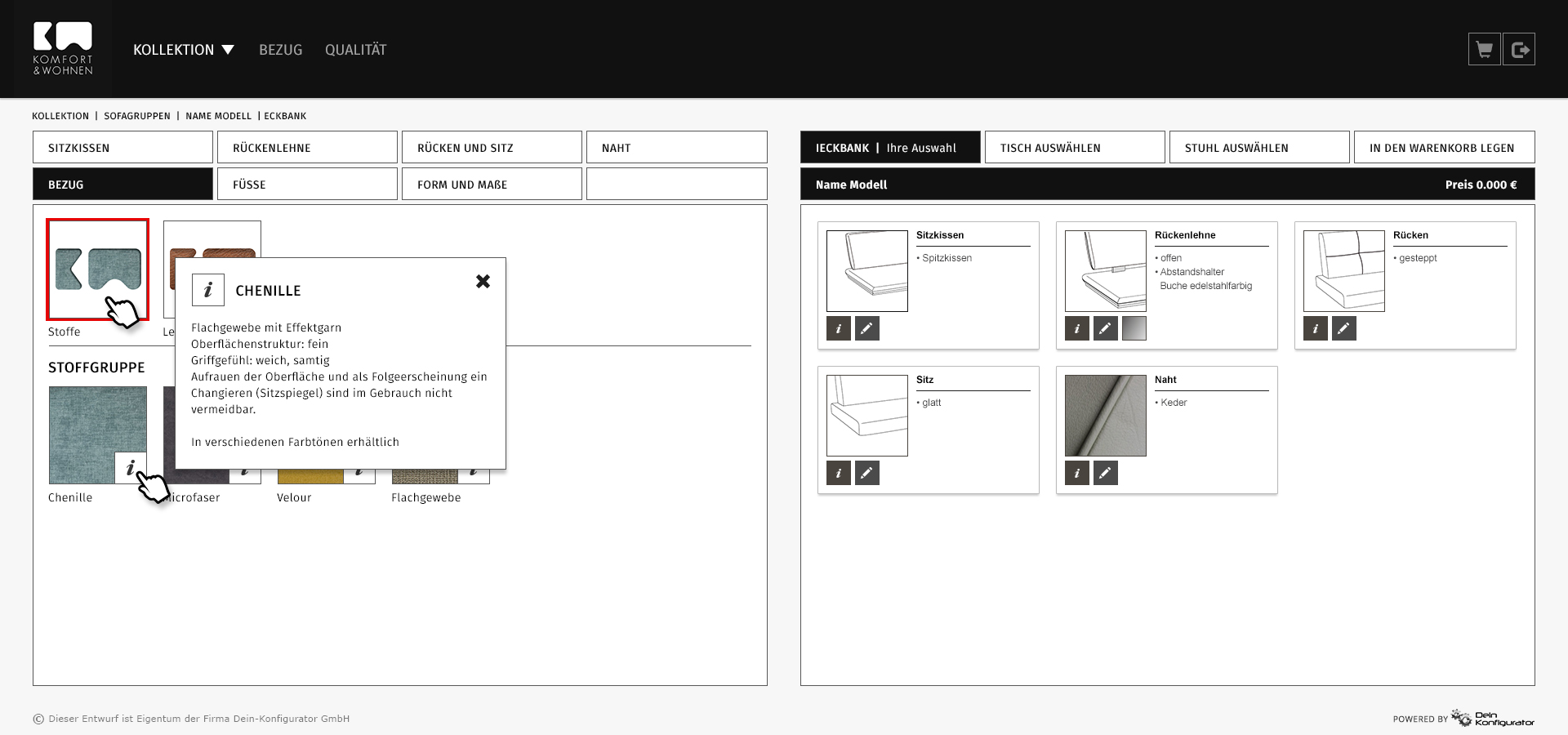This screenshot has height=735, width=1568.
Task: Close the Chenille info popup
Action: [x=483, y=282]
